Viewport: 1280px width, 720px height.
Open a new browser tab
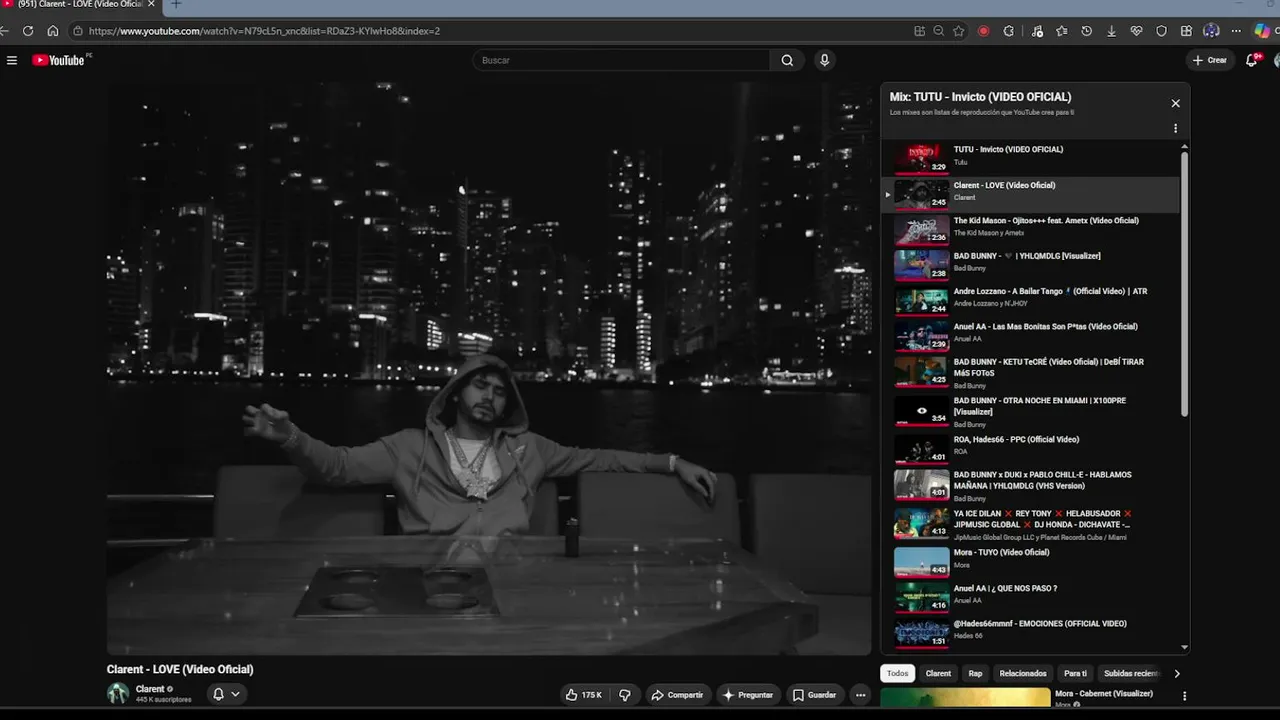[x=176, y=4]
